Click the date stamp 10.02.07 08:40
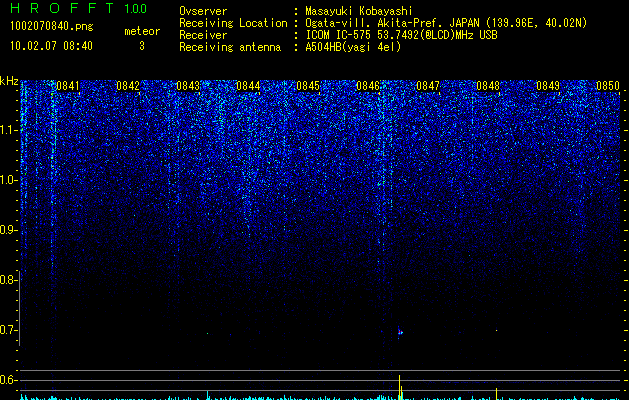 51,46
